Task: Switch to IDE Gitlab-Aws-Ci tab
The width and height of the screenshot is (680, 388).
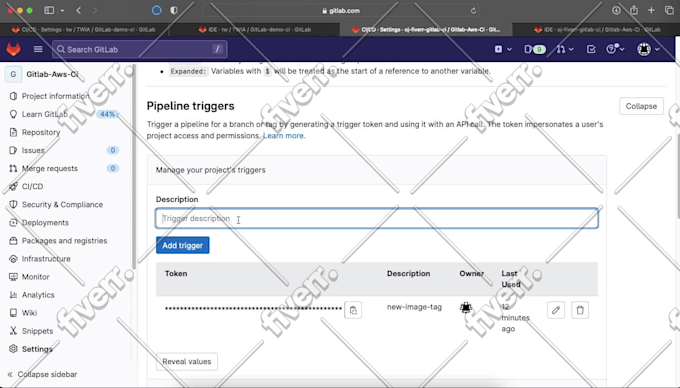Action: coord(597,29)
